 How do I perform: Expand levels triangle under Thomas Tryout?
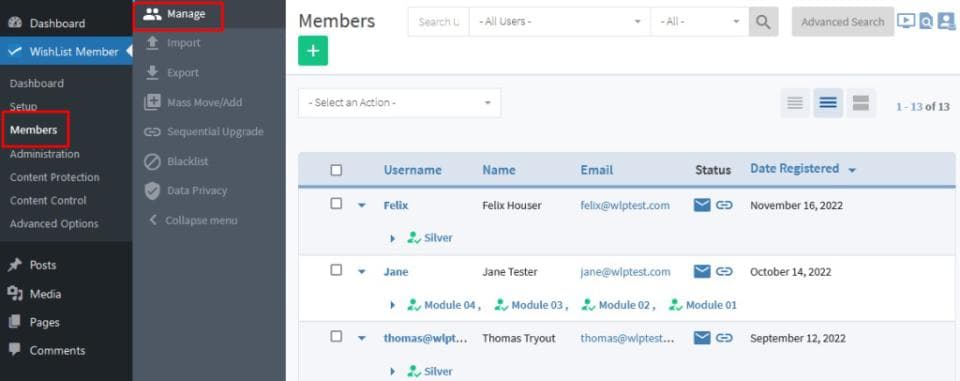tap(392, 371)
